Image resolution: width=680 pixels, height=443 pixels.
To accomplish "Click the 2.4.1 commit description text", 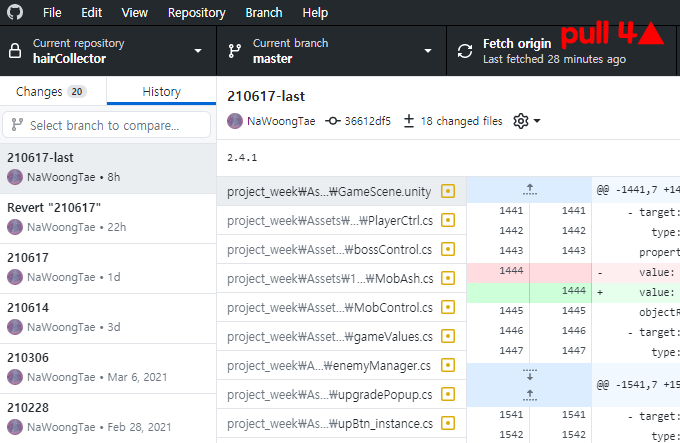I will 242,157.
